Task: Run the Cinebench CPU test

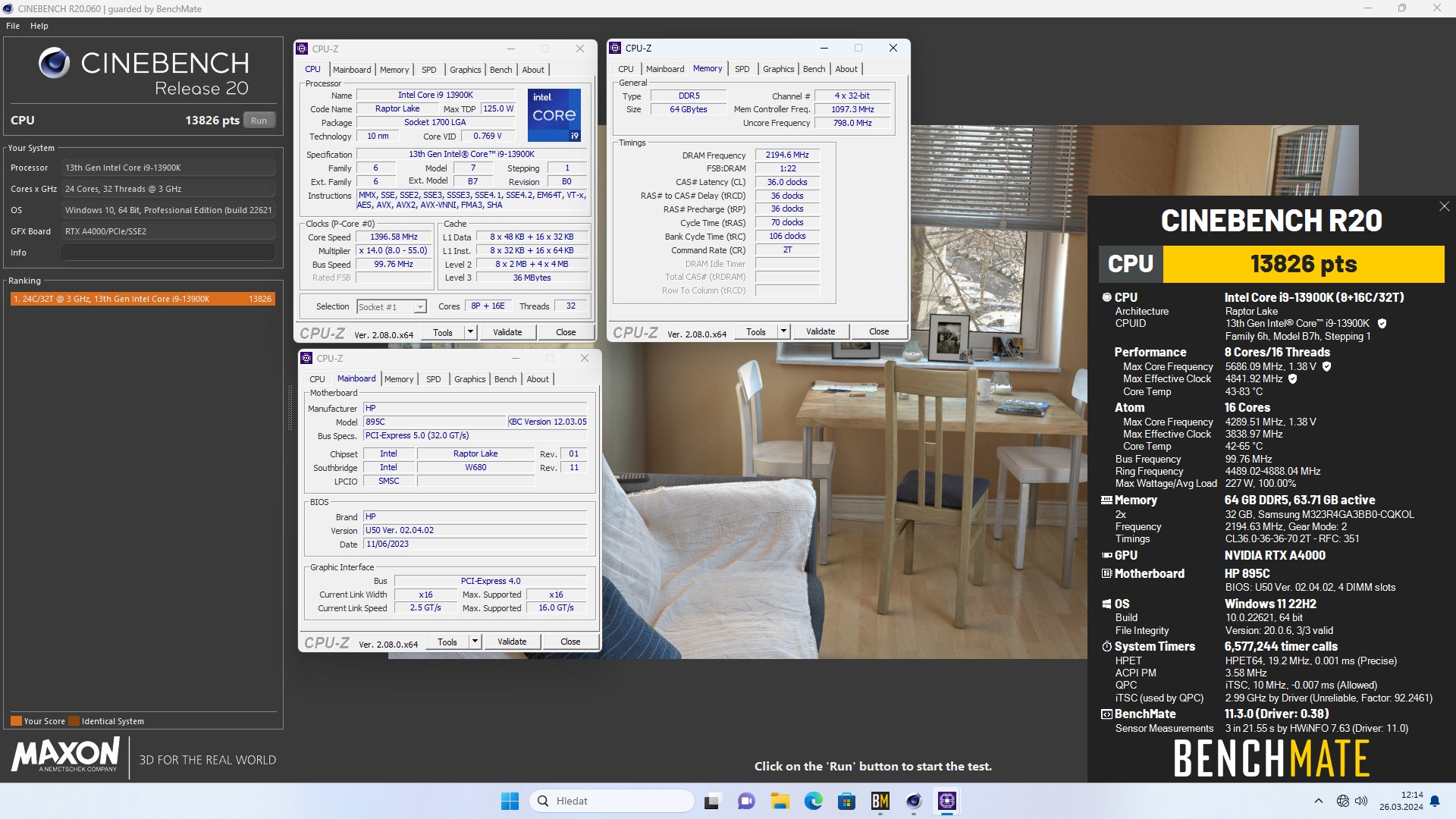Action: click(259, 121)
